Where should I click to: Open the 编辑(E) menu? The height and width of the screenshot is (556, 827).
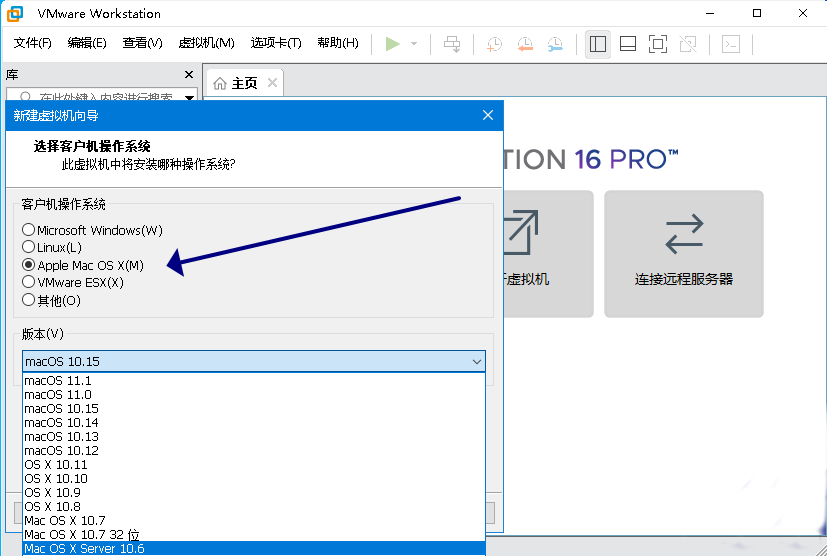click(x=87, y=43)
